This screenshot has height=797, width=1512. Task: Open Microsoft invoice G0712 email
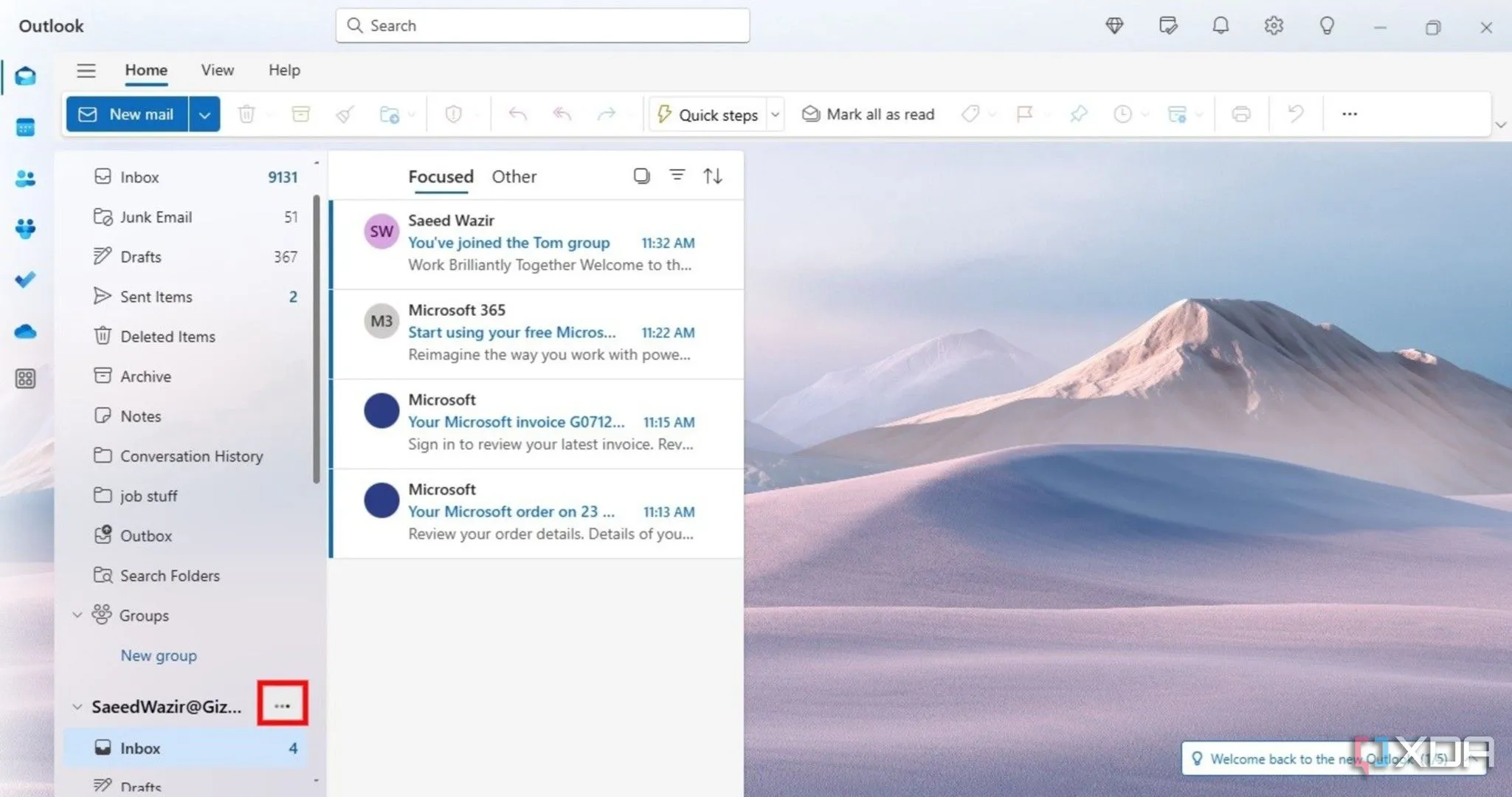coord(537,424)
